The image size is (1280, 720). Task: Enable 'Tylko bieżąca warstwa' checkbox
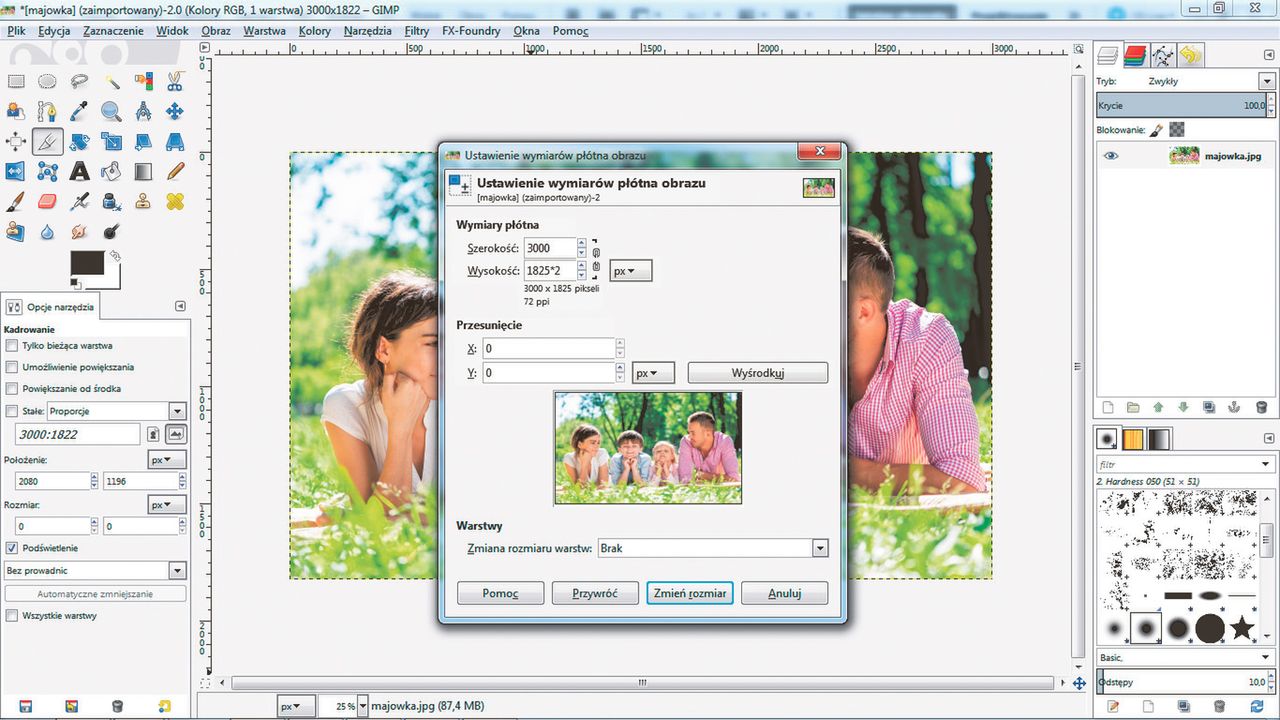point(12,346)
